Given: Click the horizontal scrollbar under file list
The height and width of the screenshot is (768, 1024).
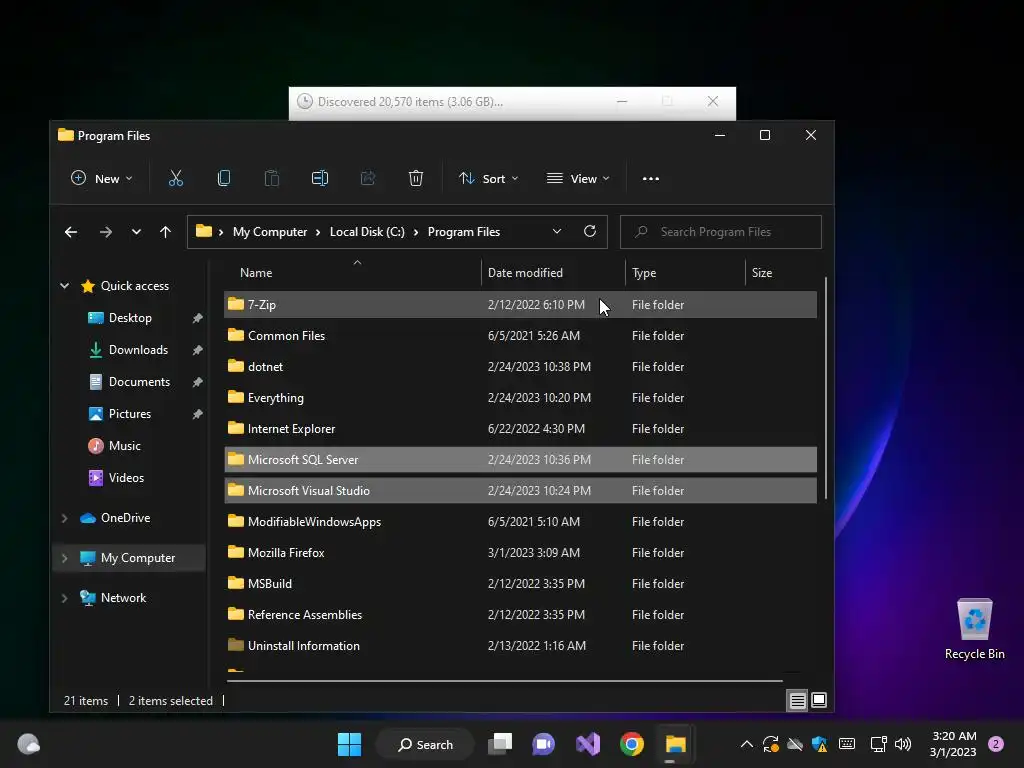Looking at the screenshot, I should pyautogui.click(x=504, y=680).
